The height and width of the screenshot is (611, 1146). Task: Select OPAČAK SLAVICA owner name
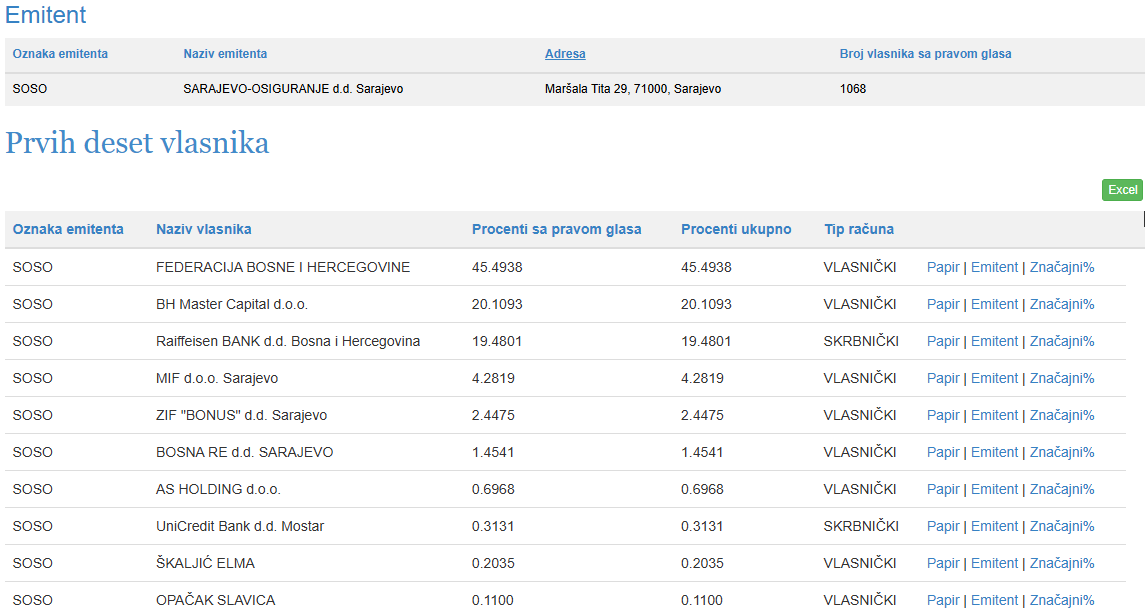[216, 601]
